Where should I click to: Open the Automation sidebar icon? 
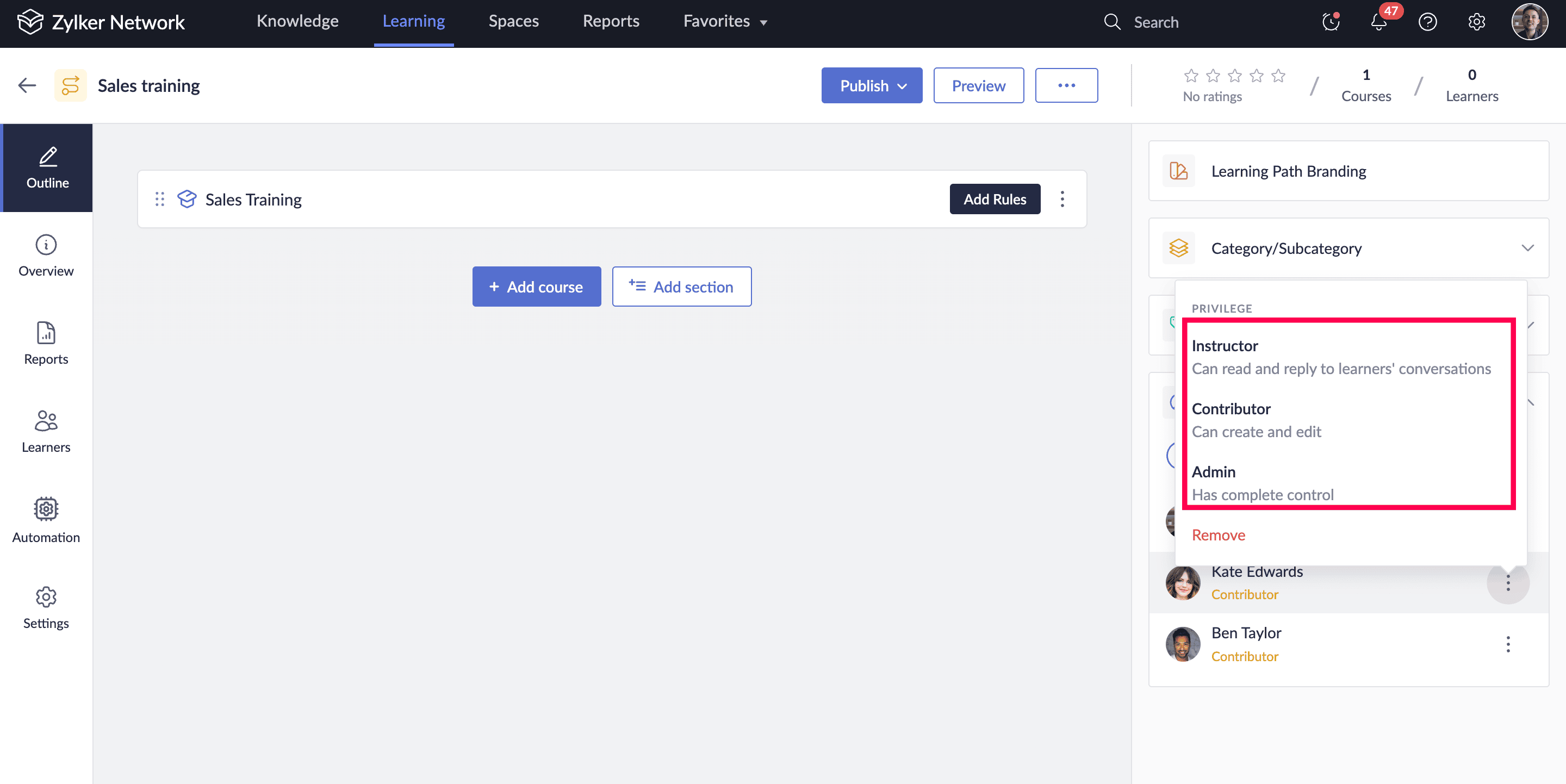pos(46,509)
